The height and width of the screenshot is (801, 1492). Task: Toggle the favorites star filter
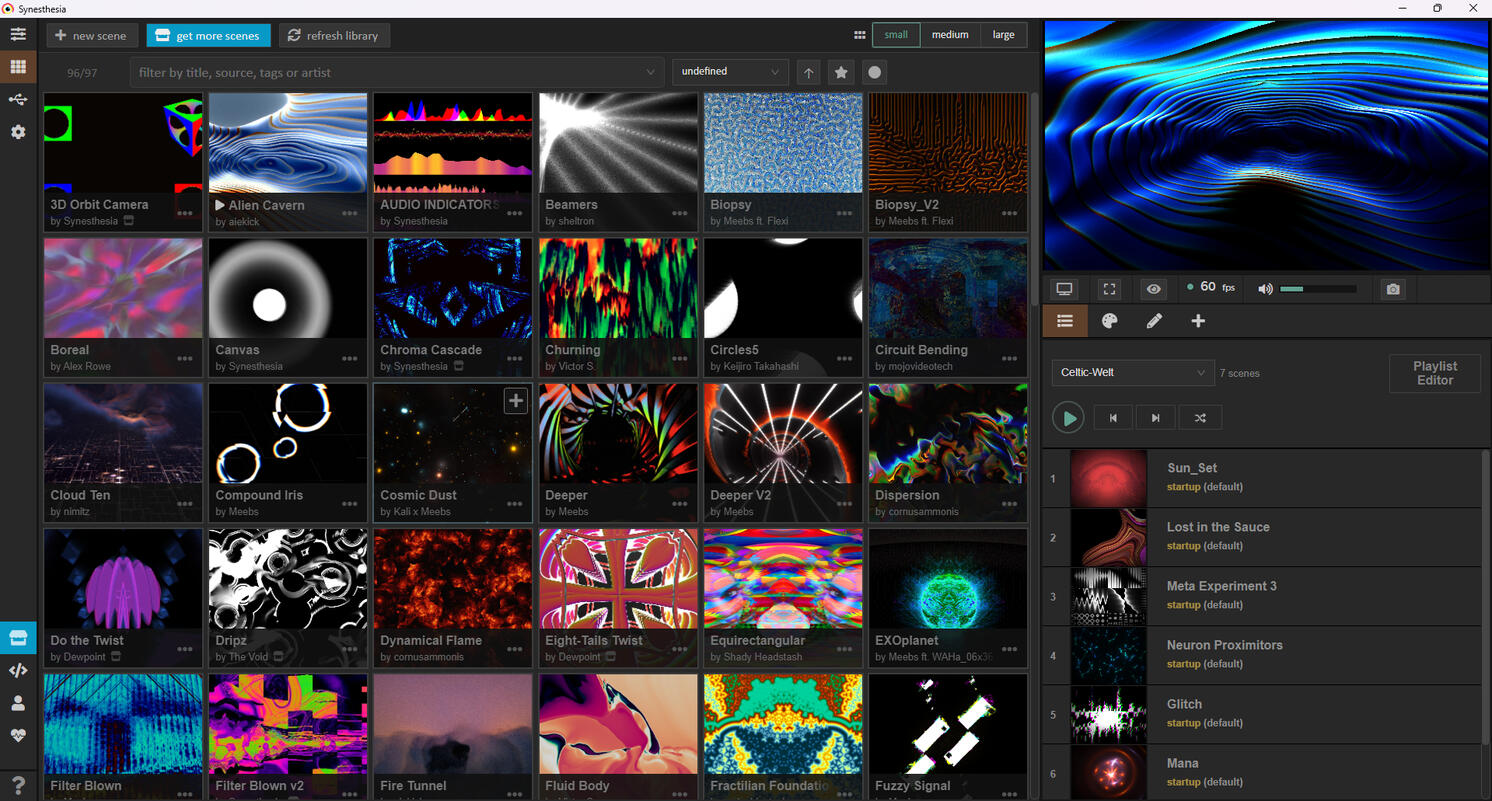(x=841, y=72)
